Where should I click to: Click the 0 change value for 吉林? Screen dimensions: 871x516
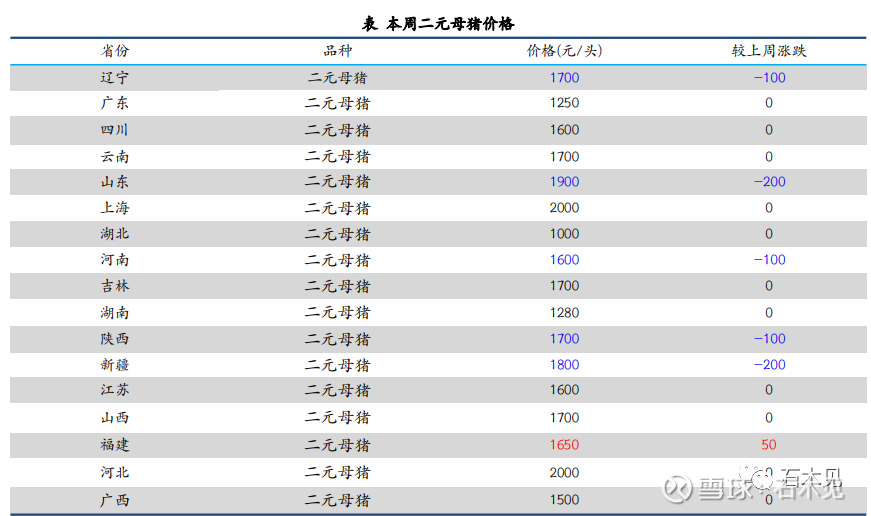pos(769,286)
